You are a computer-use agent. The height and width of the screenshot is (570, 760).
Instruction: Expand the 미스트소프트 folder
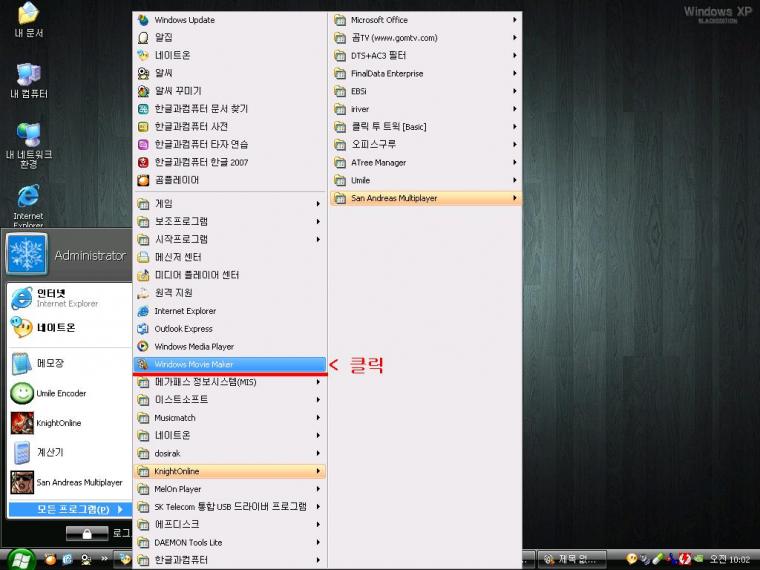pyautogui.click(x=229, y=400)
